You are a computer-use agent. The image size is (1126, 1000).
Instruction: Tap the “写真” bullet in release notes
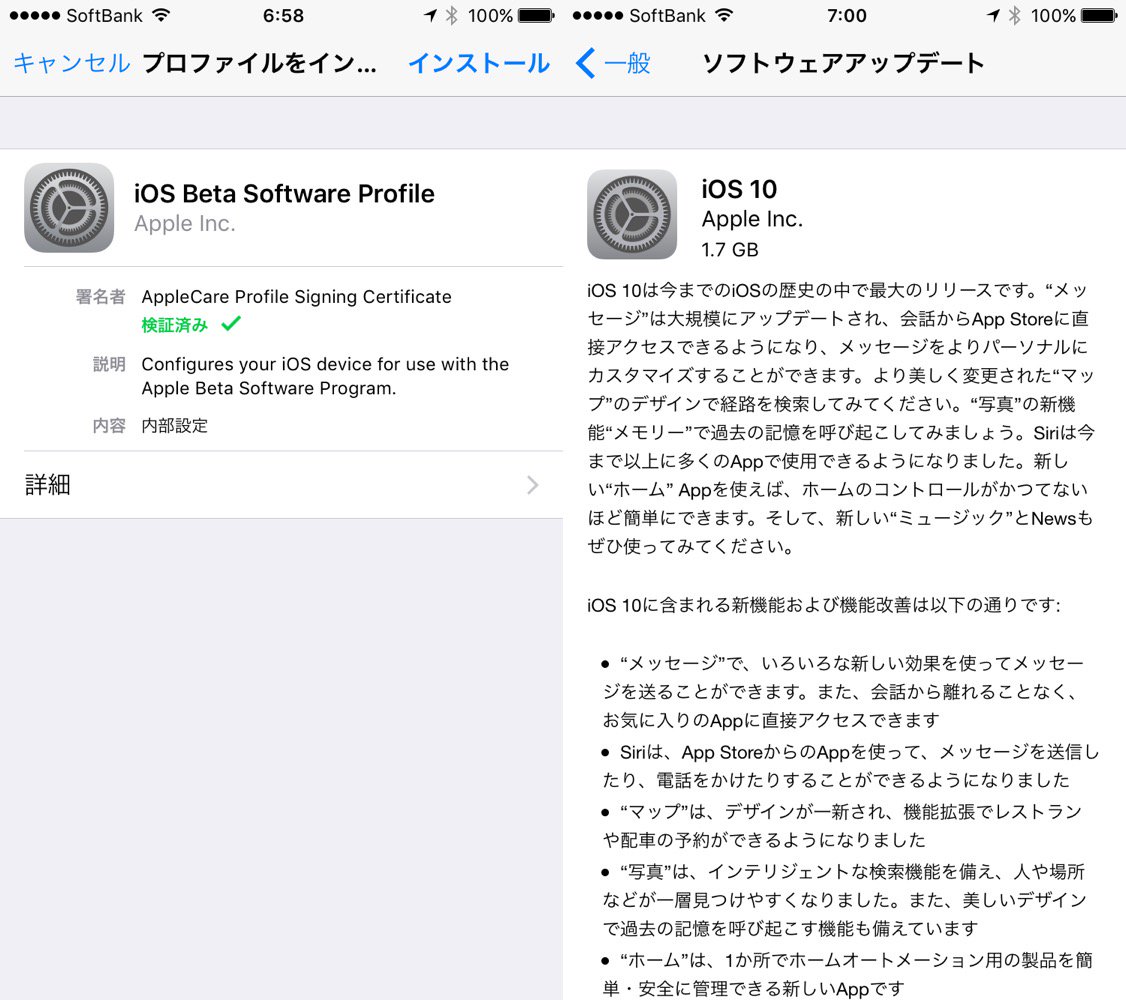(844, 900)
